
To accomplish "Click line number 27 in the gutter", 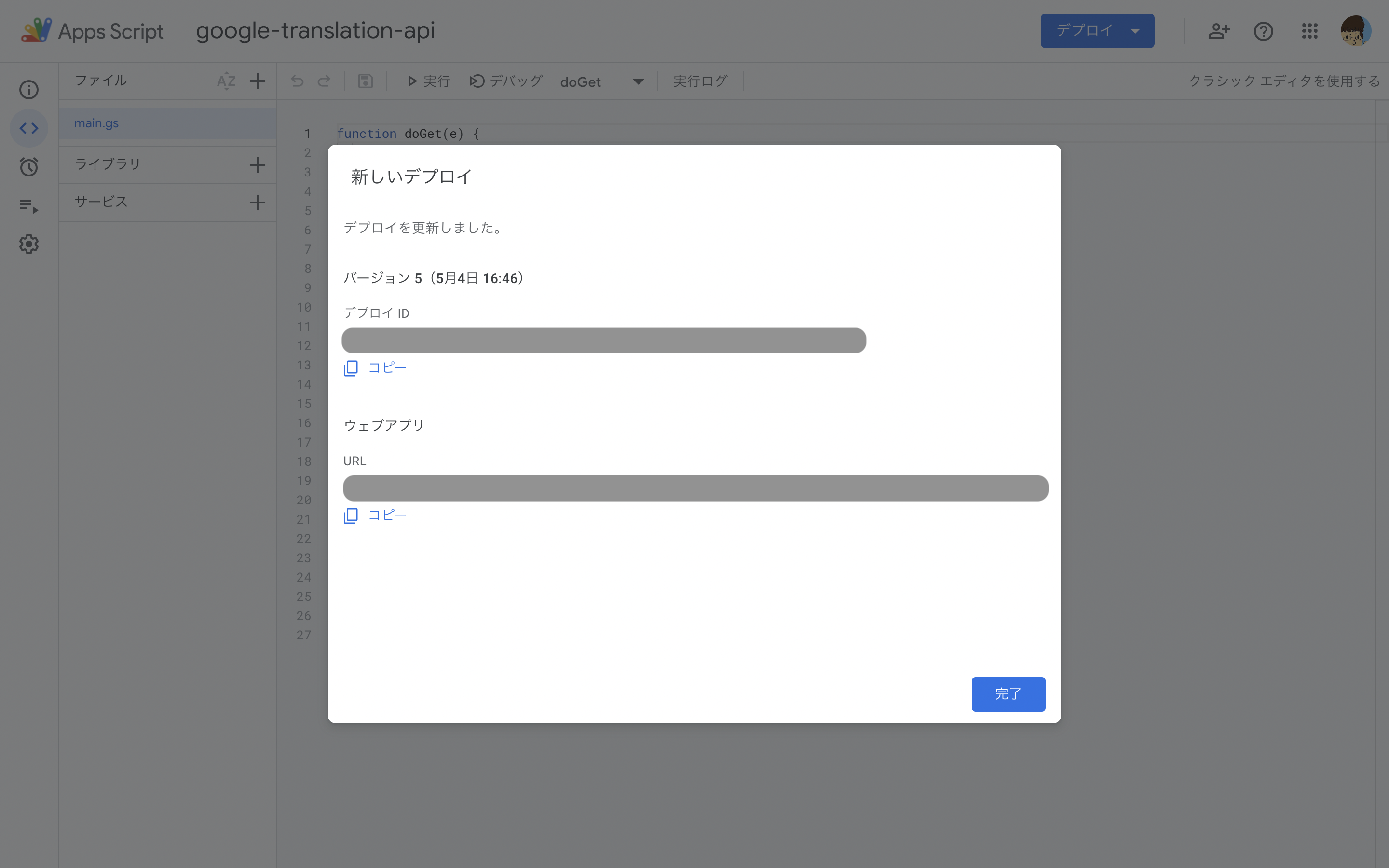I will [x=304, y=635].
